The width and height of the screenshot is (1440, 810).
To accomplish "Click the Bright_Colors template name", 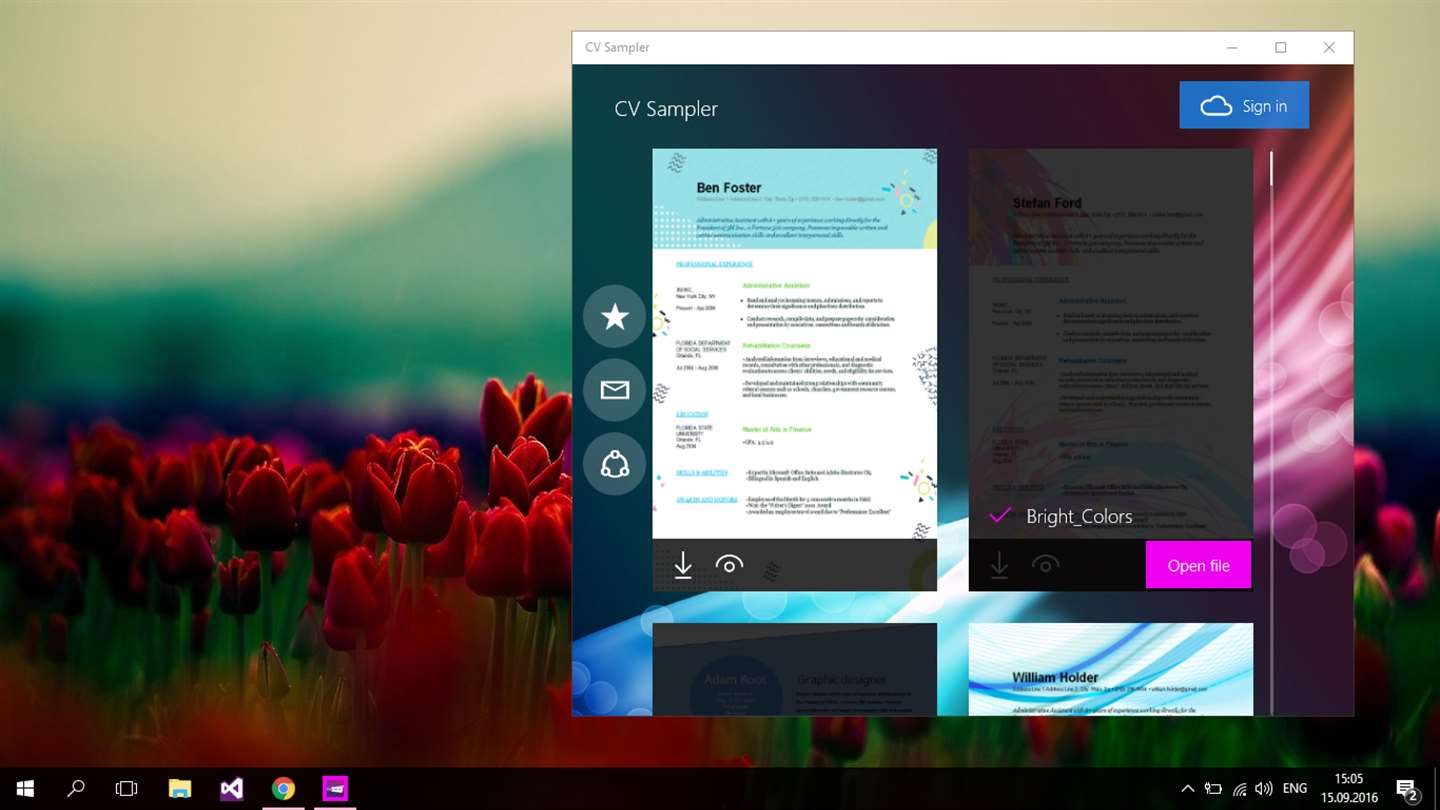I will click(1079, 516).
